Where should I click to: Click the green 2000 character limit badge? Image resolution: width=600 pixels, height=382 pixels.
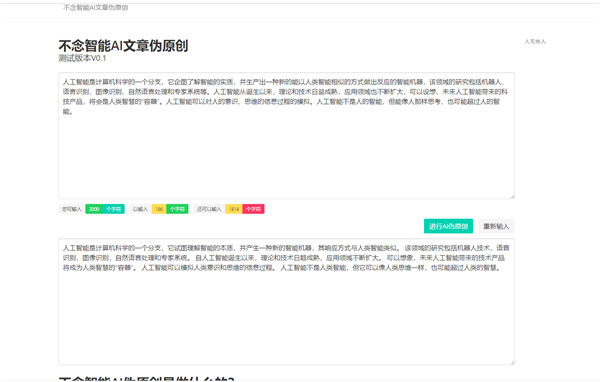pos(94,209)
